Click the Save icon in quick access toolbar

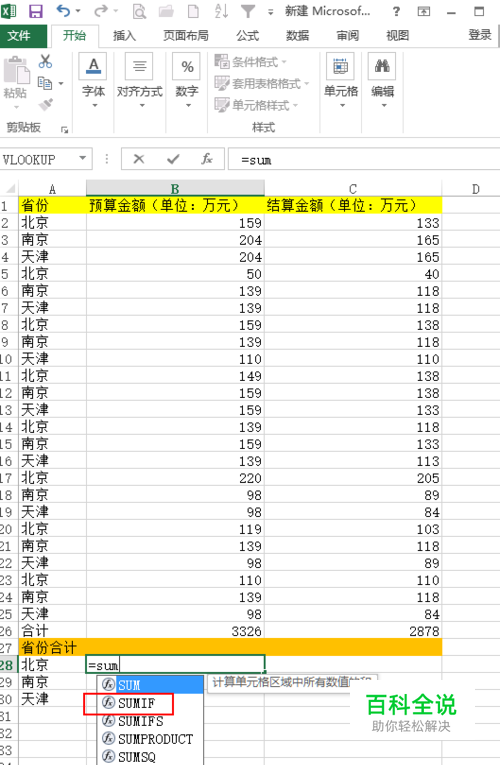click(35, 11)
